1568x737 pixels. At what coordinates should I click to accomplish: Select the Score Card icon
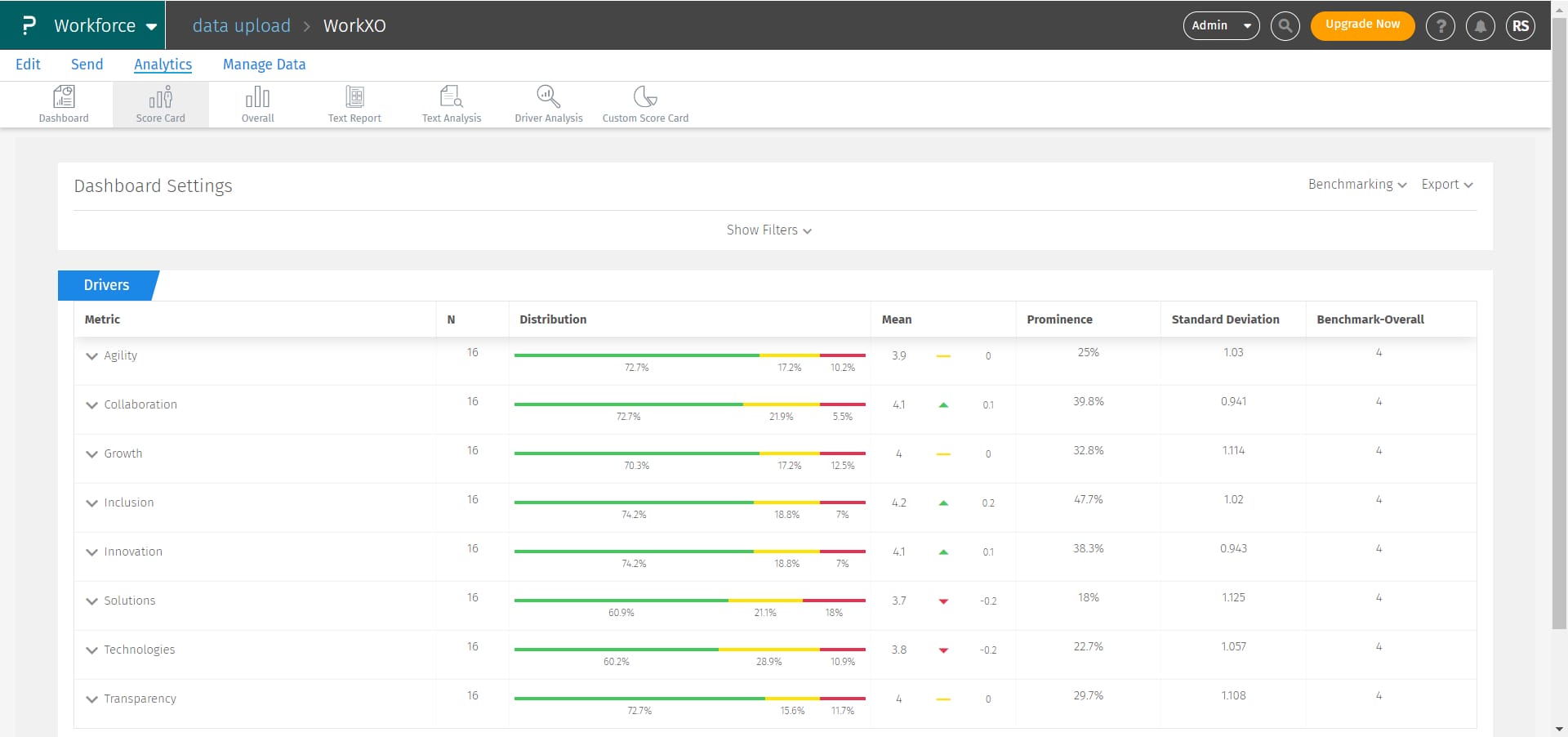[160, 103]
